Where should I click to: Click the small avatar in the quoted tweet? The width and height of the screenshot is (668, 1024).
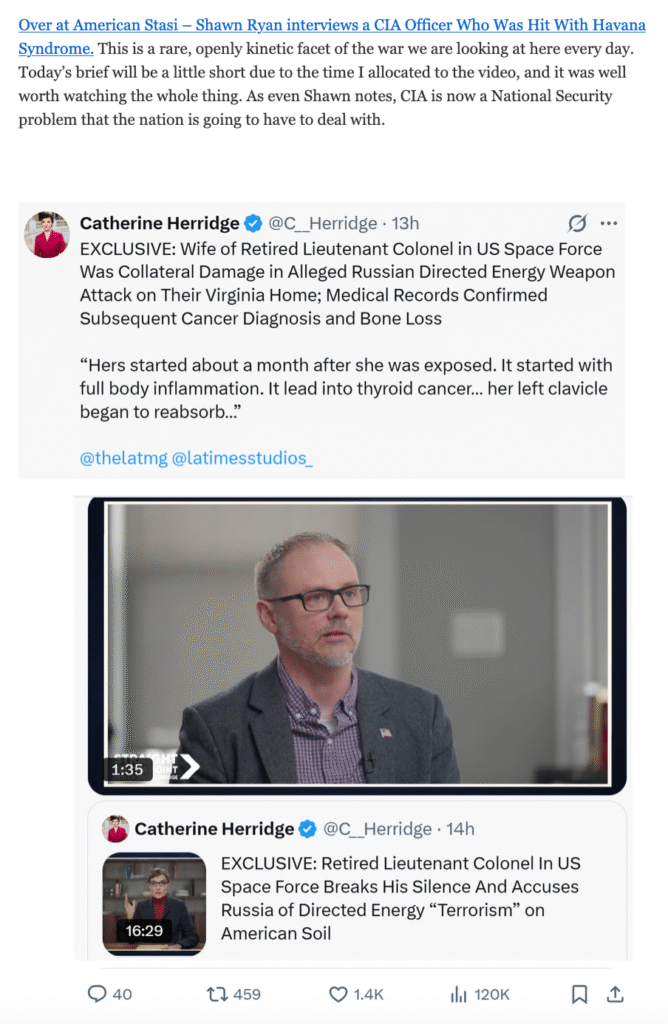pyautogui.click(x=116, y=829)
